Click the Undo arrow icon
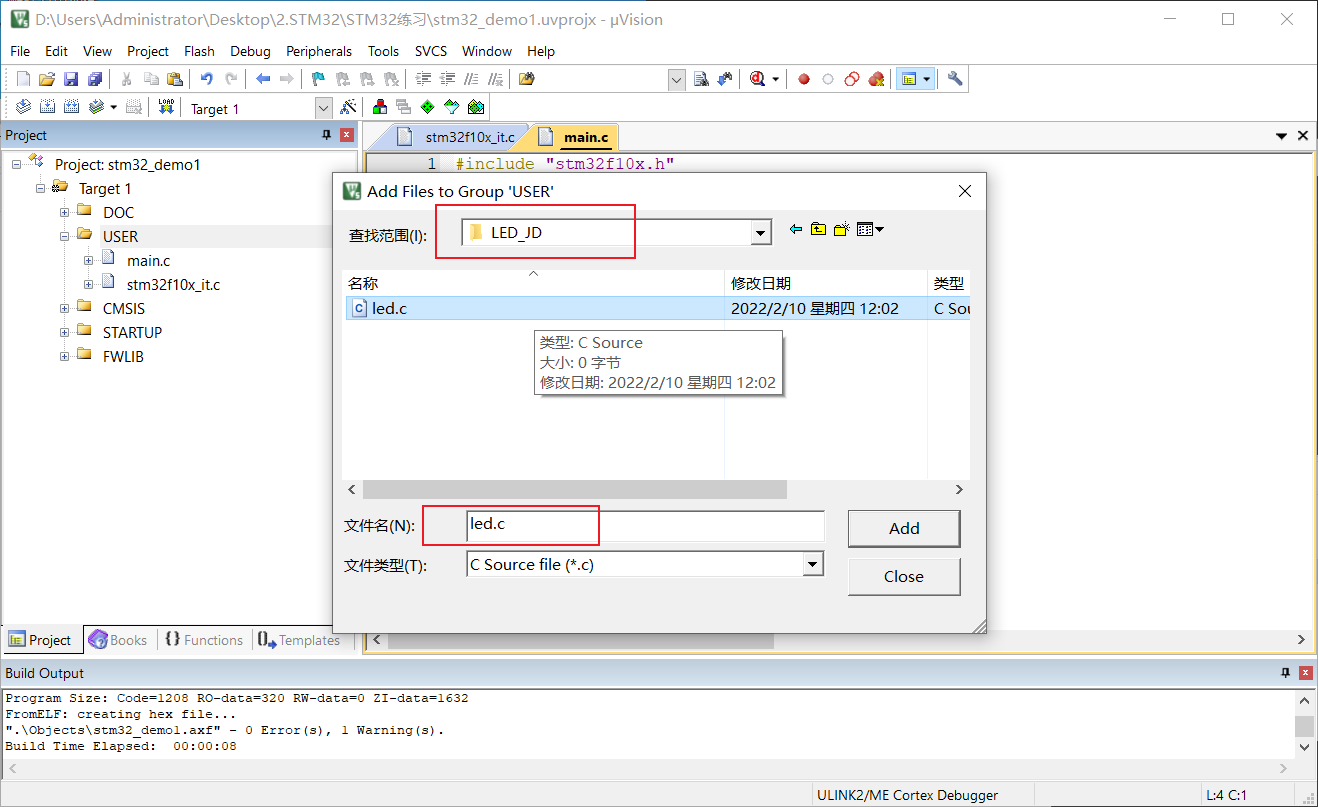1318x807 pixels. coord(207,79)
